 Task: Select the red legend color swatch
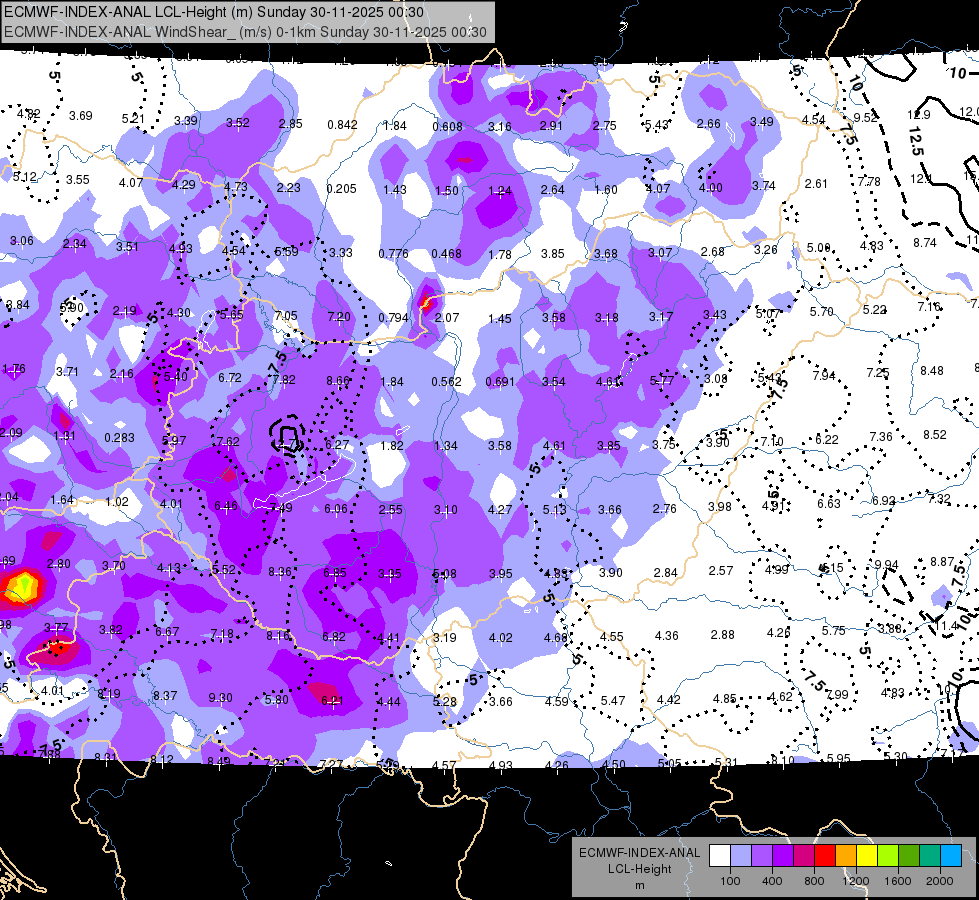[825, 856]
